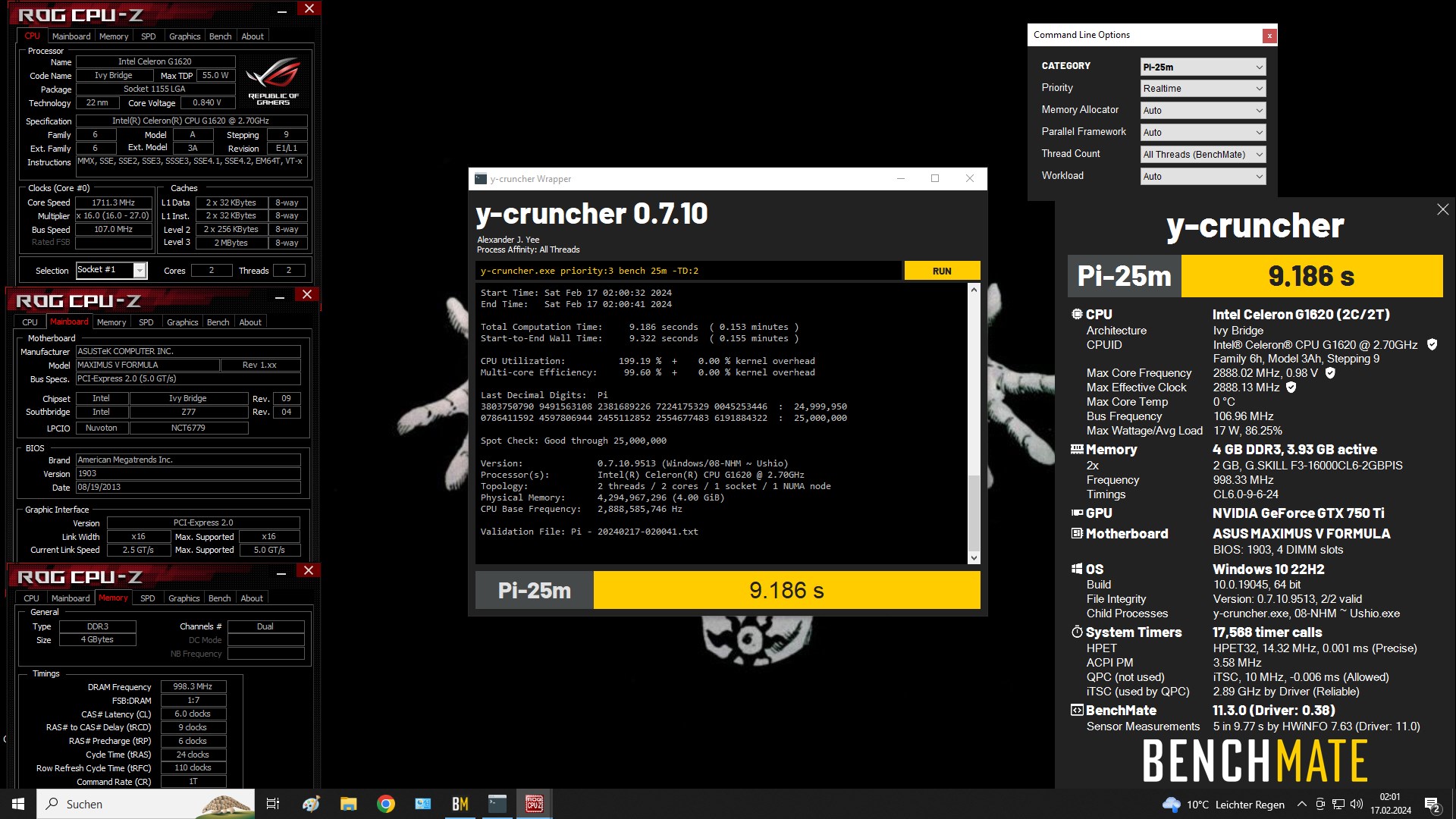Screen dimensions: 1456x819
Task: Open the Windows Start menu
Action: tap(18, 804)
